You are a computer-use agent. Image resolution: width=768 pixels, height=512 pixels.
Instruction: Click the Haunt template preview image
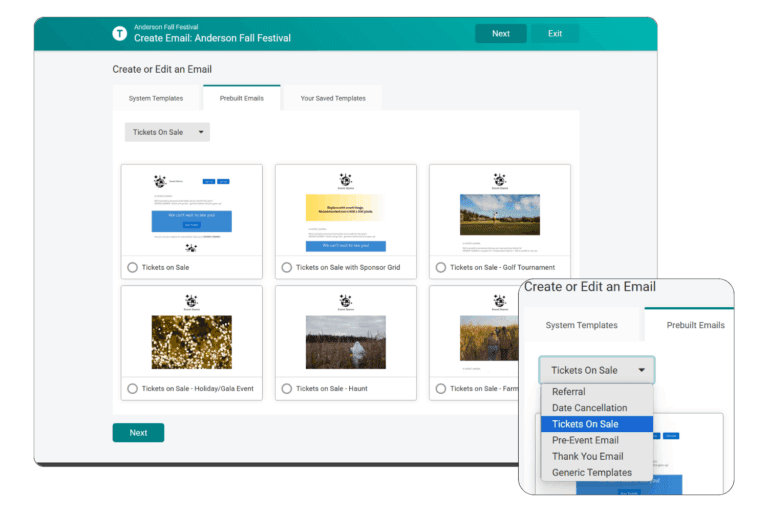point(345,342)
